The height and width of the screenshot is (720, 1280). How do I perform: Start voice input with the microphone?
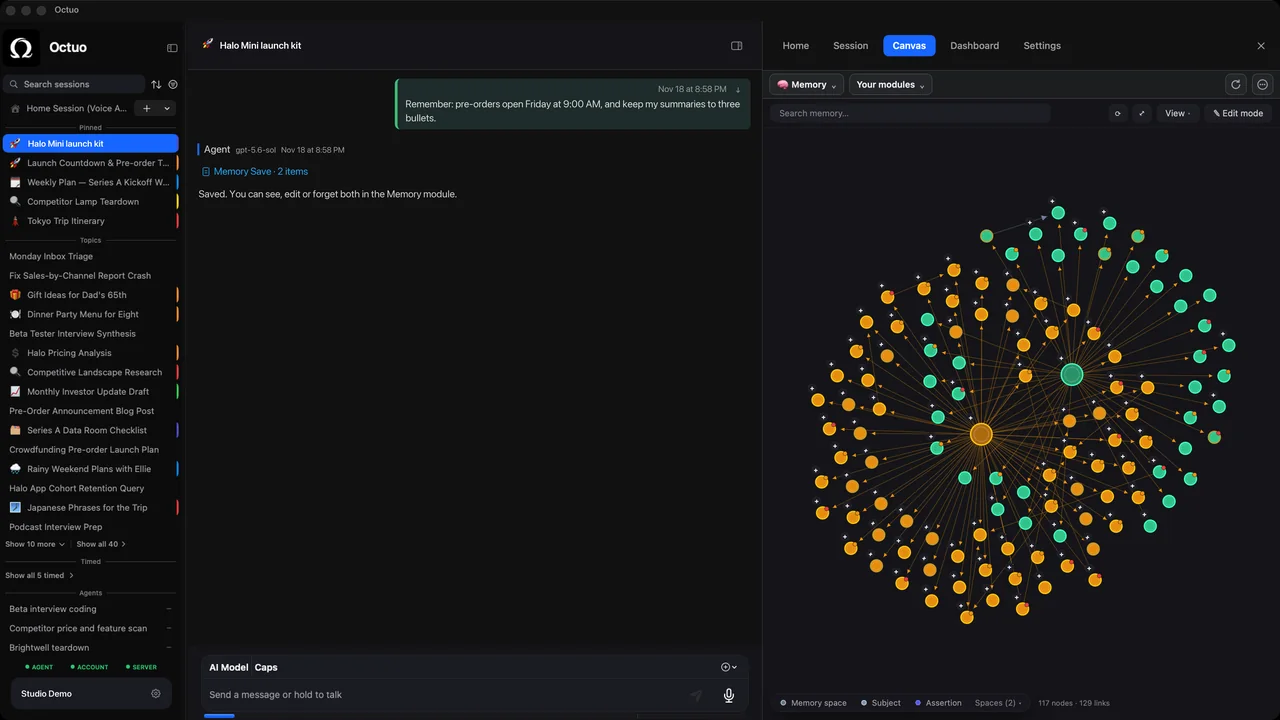[x=729, y=695]
